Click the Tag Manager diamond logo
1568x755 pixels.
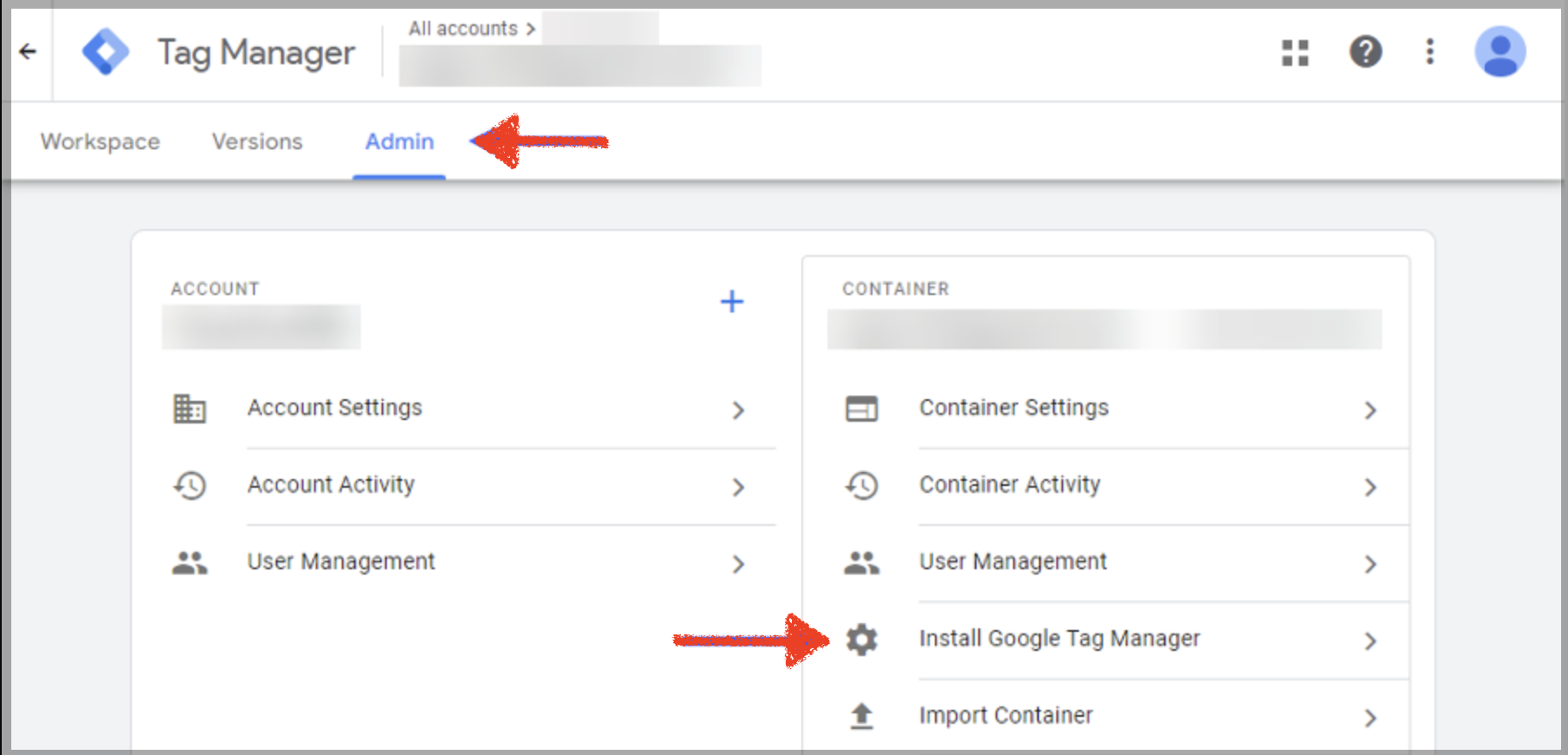[x=106, y=51]
